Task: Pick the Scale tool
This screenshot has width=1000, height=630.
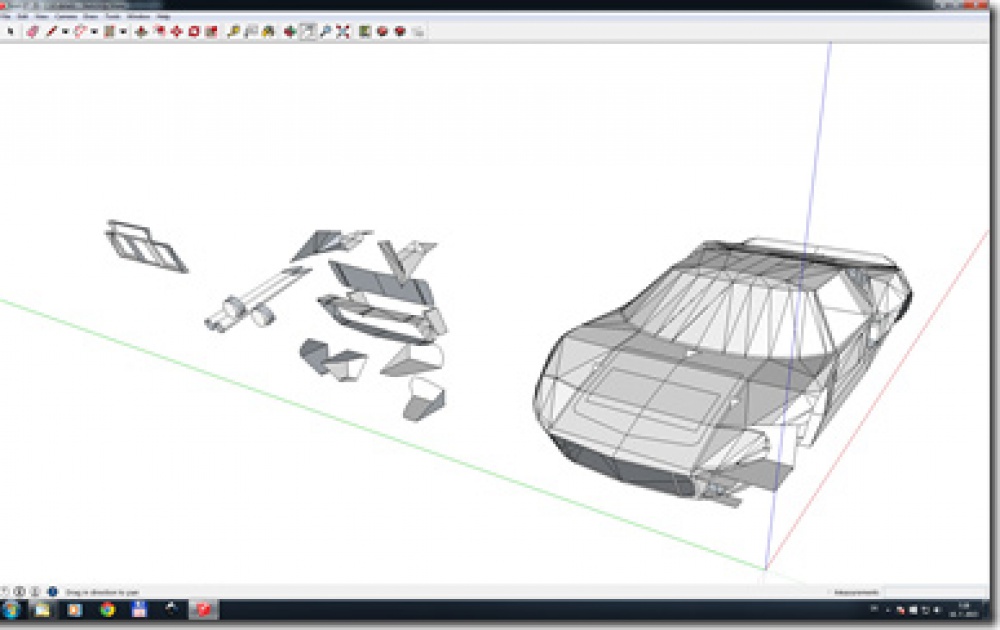Action: tap(211, 31)
